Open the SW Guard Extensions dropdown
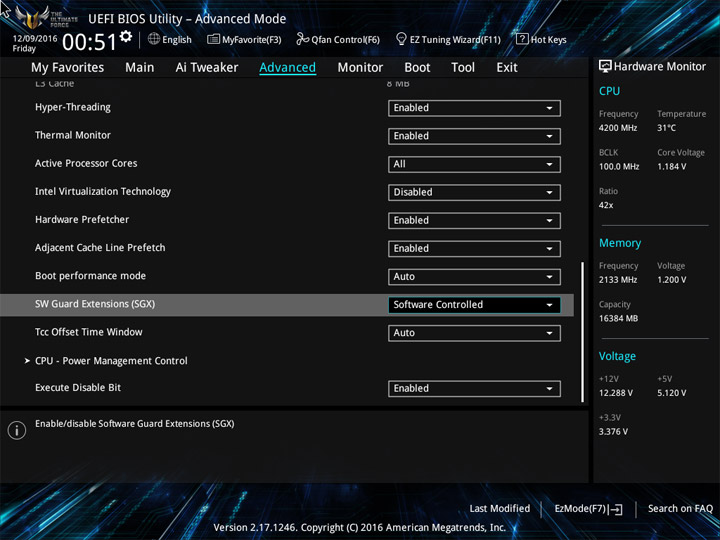The image size is (720, 540). click(x=474, y=305)
